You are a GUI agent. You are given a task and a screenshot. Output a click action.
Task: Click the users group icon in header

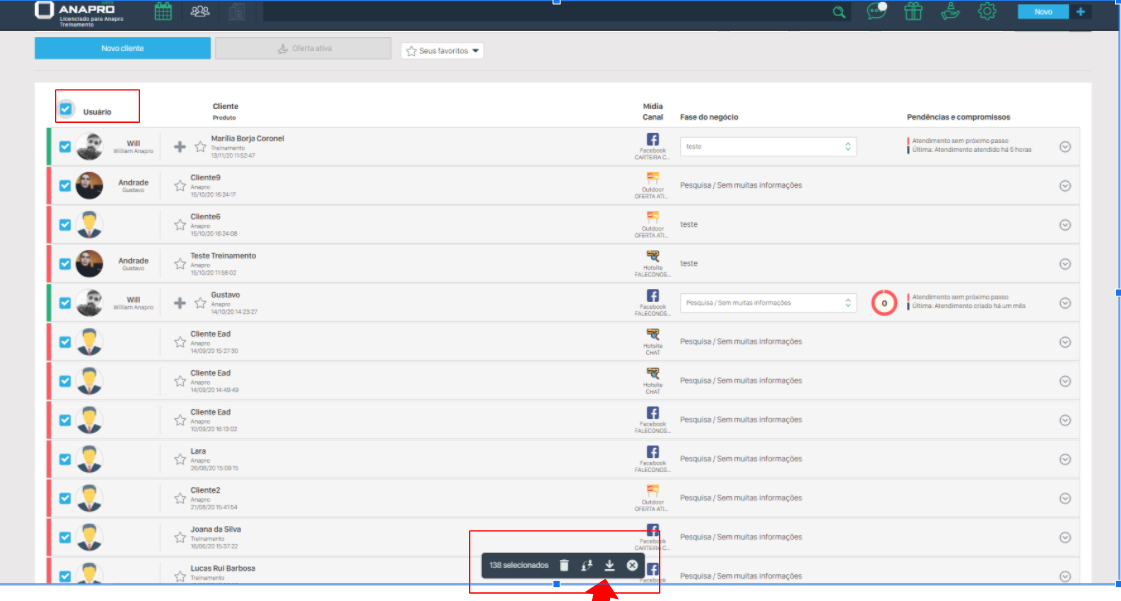click(x=200, y=12)
